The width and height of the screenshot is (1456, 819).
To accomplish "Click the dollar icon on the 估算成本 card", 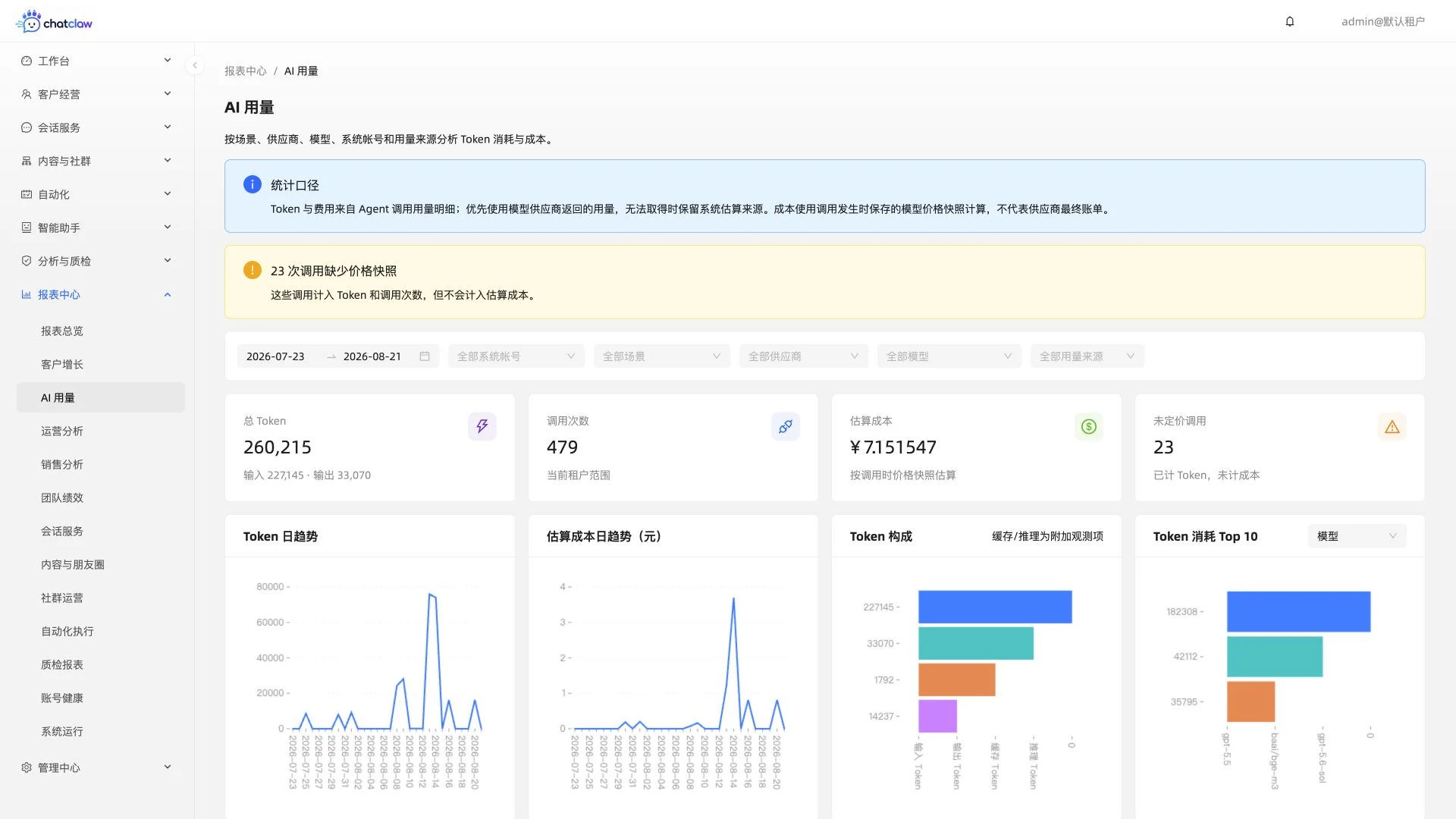I will 1089,426.
